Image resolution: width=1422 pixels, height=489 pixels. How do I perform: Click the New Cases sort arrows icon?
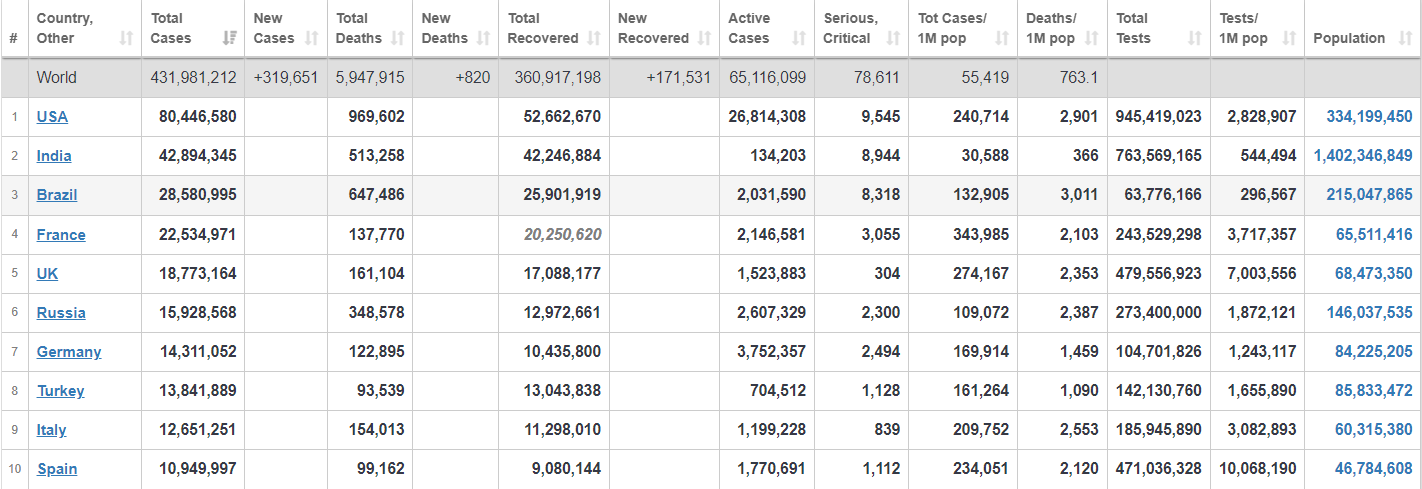point(311,38)
